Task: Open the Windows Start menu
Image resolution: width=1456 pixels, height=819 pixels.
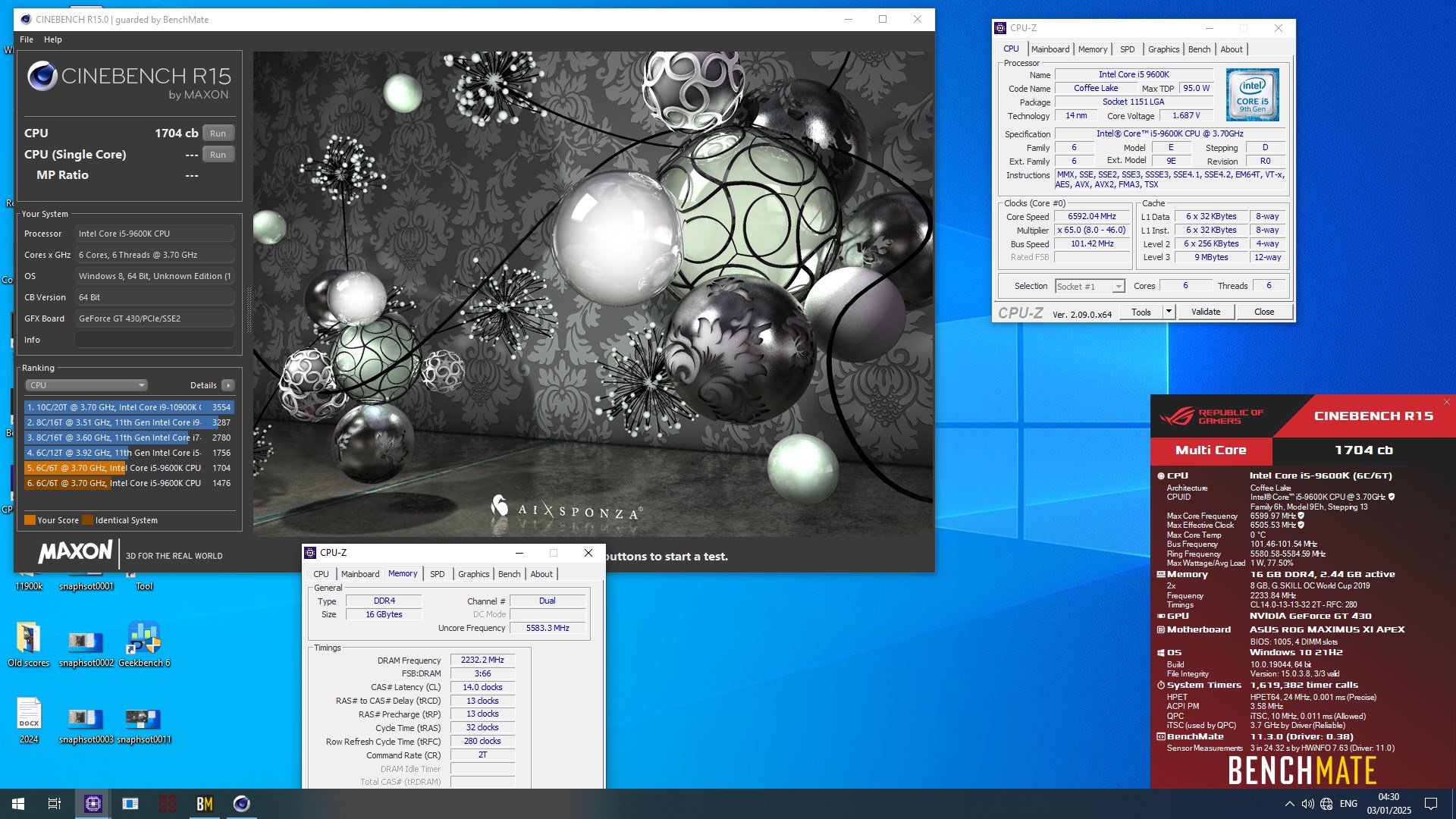Action: (x=18, y=804)
